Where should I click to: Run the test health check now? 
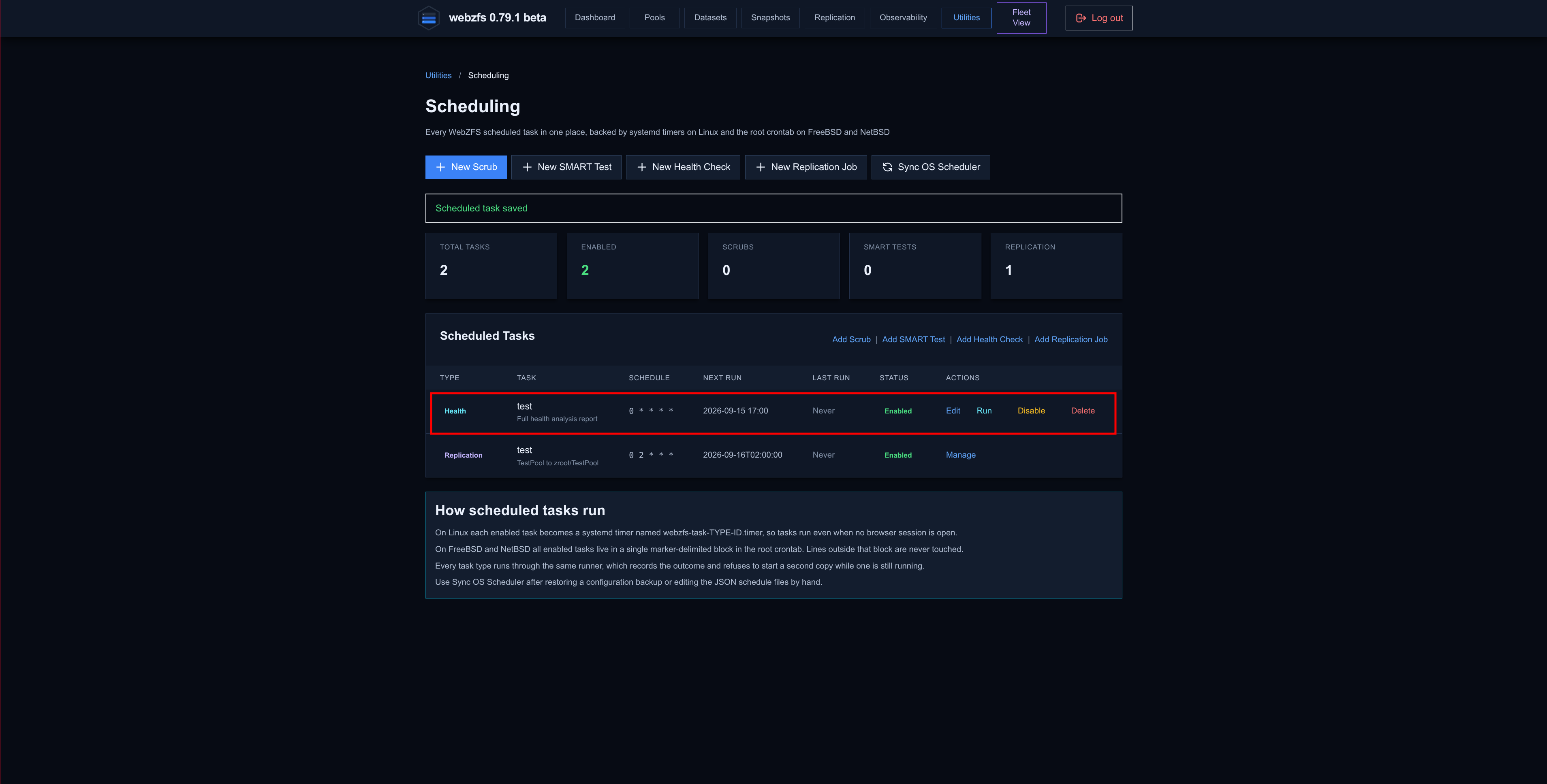pos(984,411)
